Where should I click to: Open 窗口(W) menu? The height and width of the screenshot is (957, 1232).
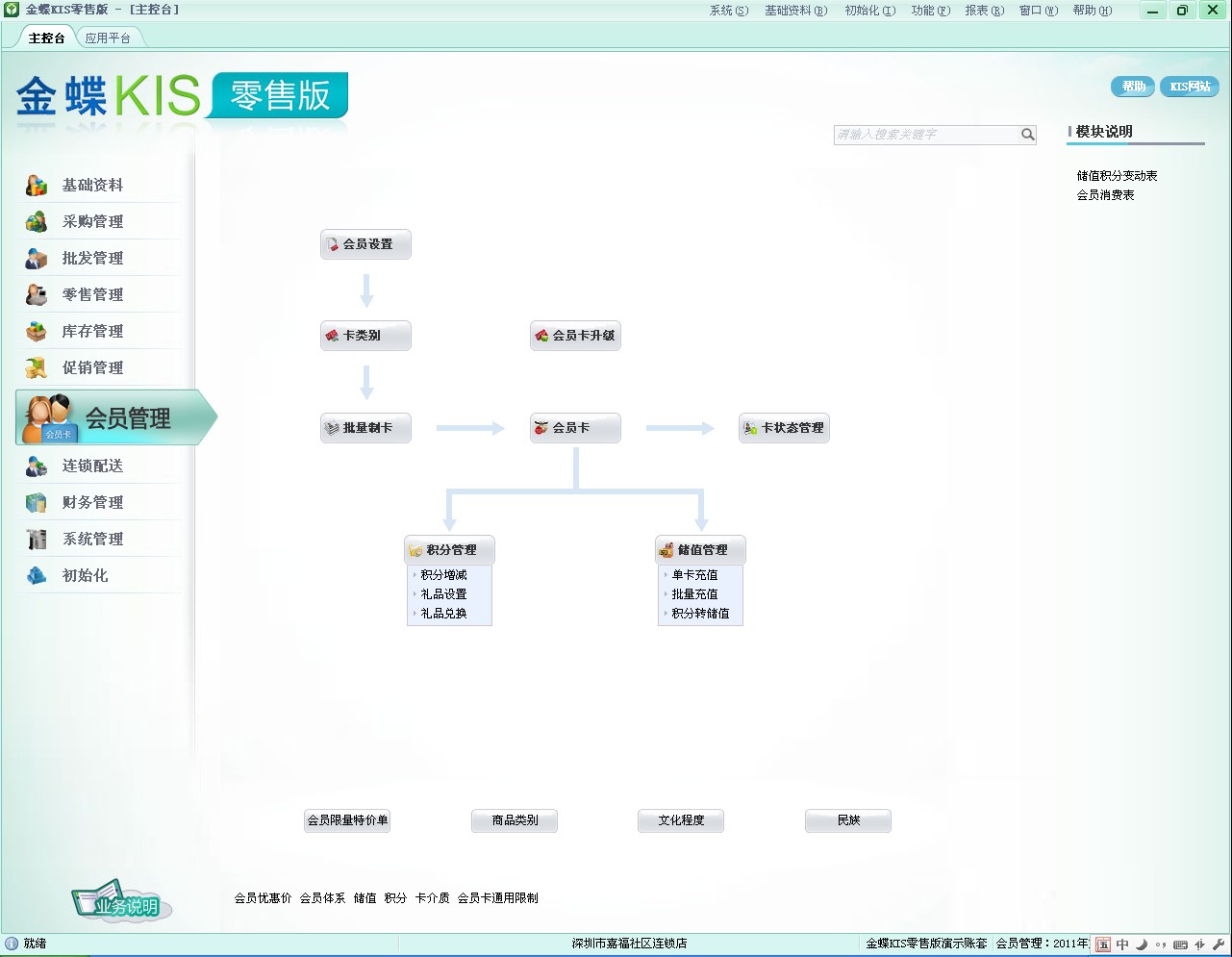[x=1038, y=11]
